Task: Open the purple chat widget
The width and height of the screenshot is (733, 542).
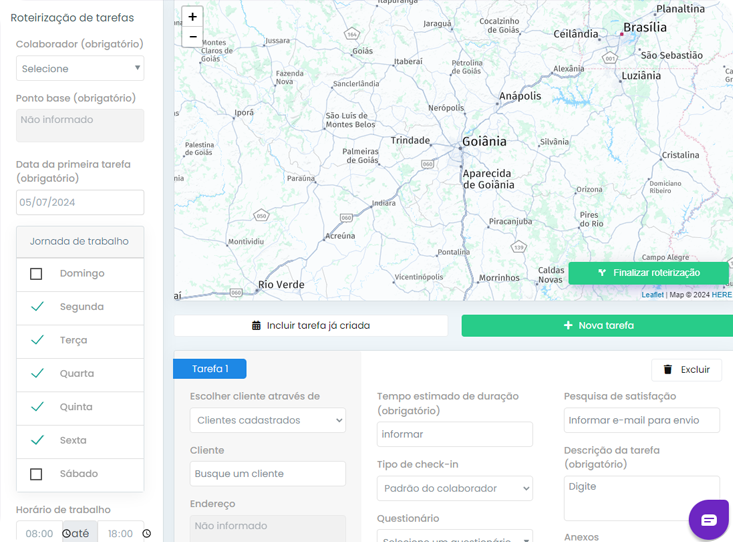Action: (x=709, y=519)
